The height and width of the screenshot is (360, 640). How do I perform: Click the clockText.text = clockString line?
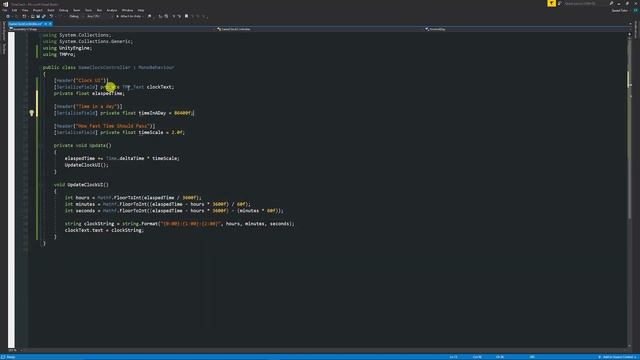(x=104, y=230)
